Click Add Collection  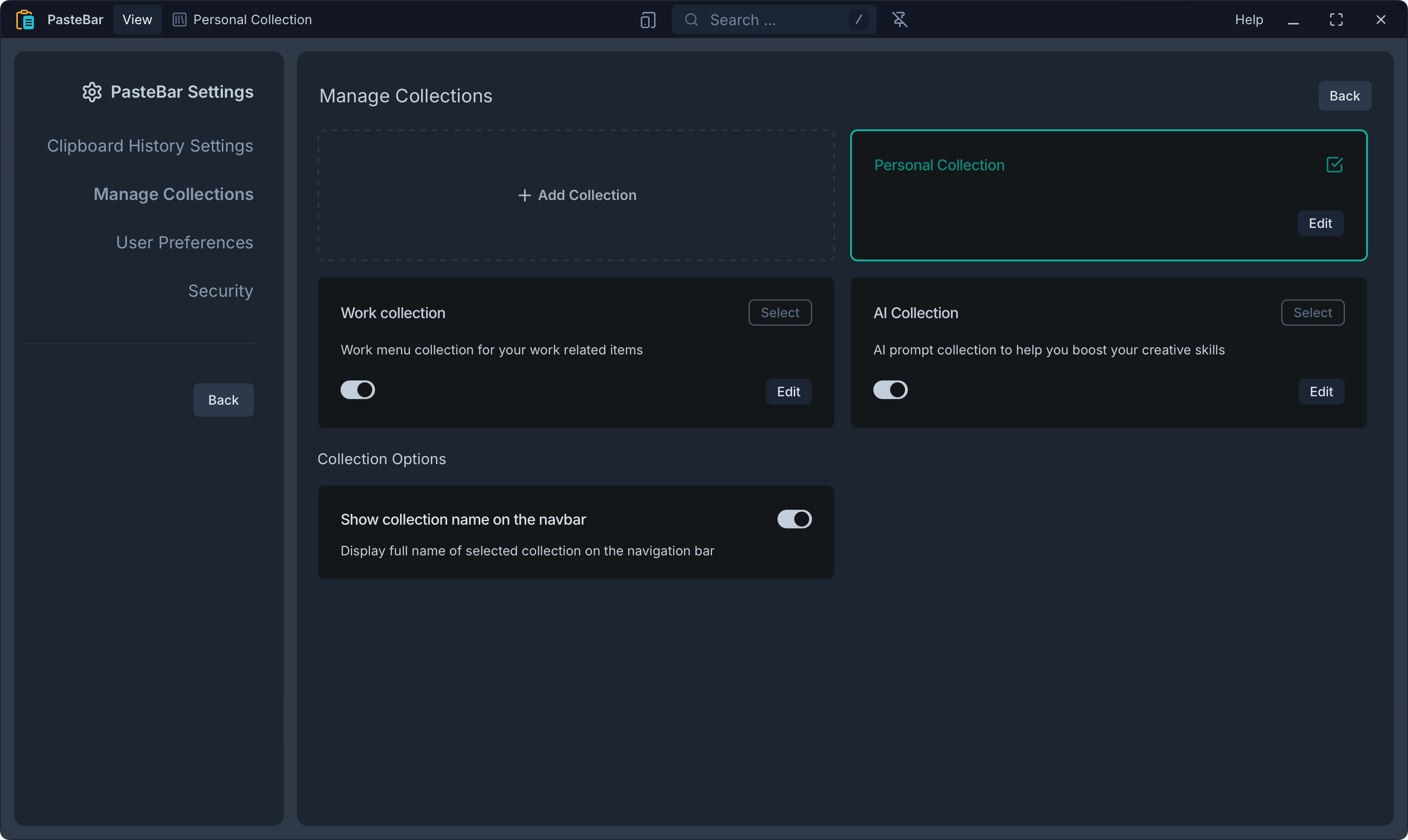click(x=576, y=195)
